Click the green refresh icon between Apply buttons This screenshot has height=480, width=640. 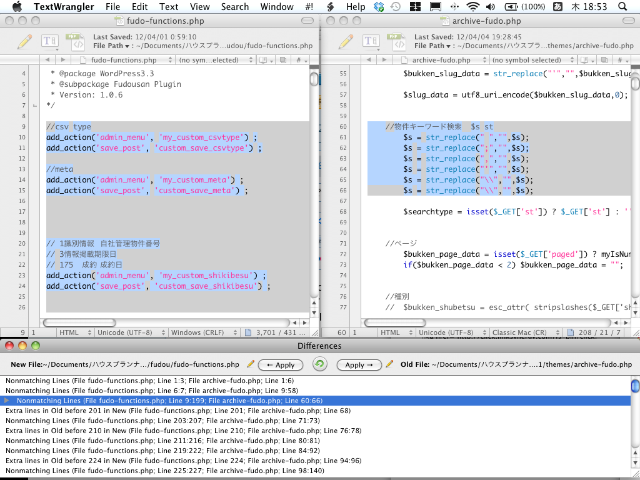pyautogui.click(x=319, y=365)
